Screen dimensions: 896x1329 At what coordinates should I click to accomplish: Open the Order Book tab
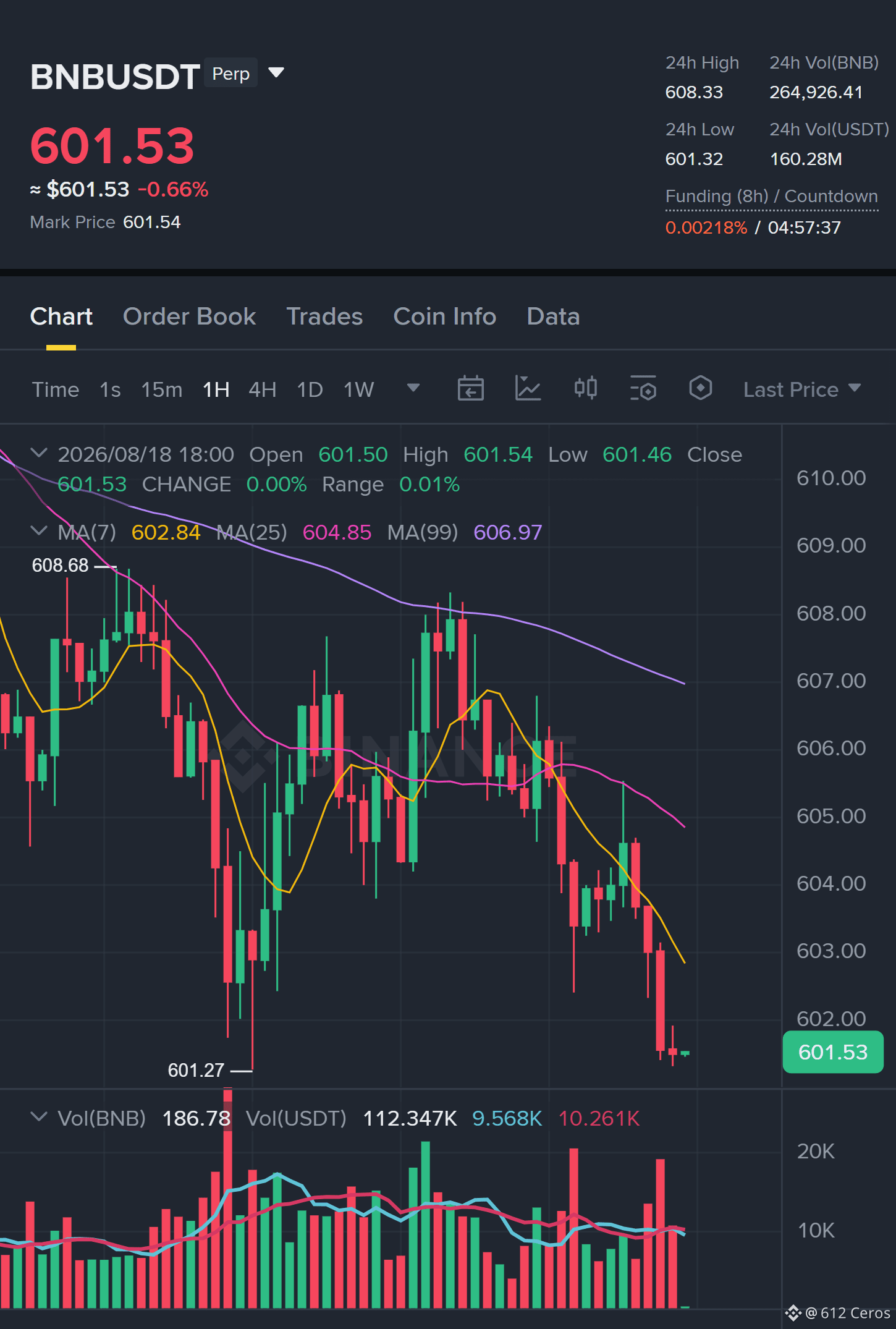[189, 316]
